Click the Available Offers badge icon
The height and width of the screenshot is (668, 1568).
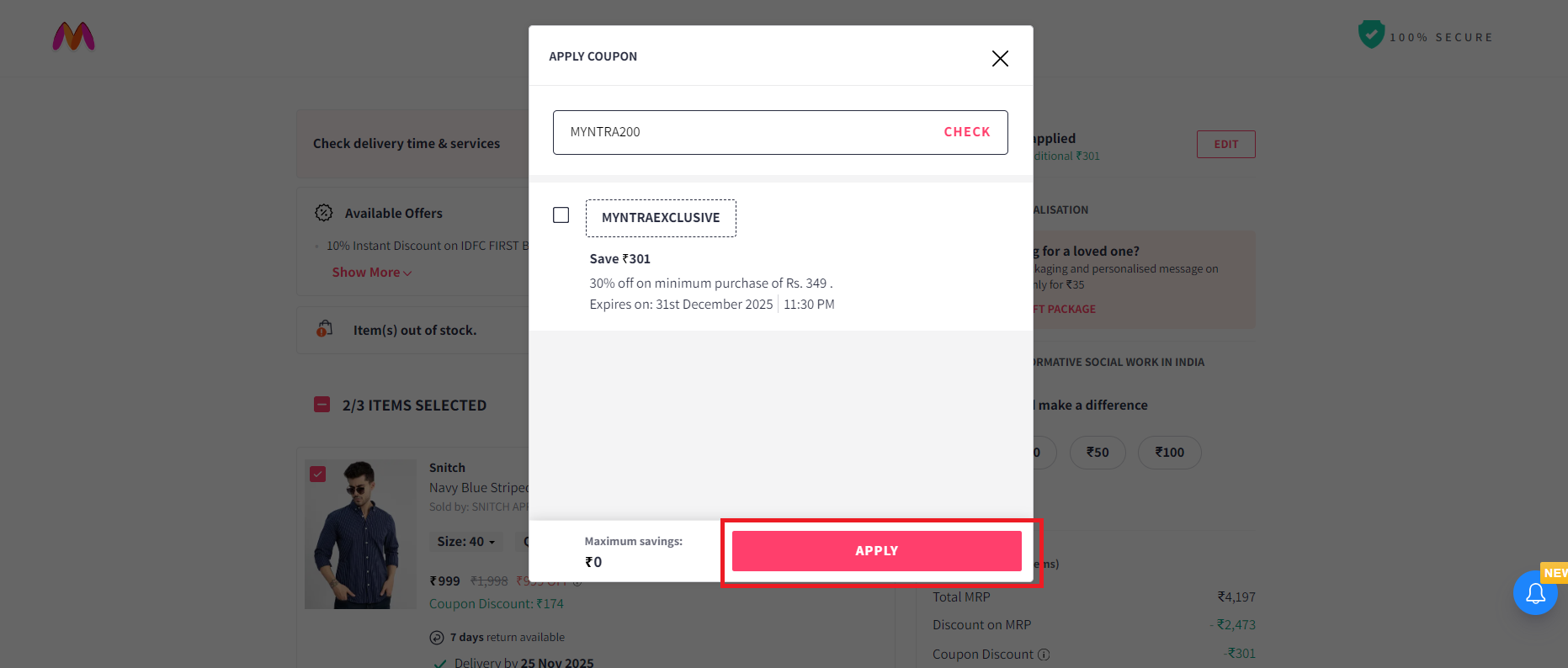coord(324,213)
